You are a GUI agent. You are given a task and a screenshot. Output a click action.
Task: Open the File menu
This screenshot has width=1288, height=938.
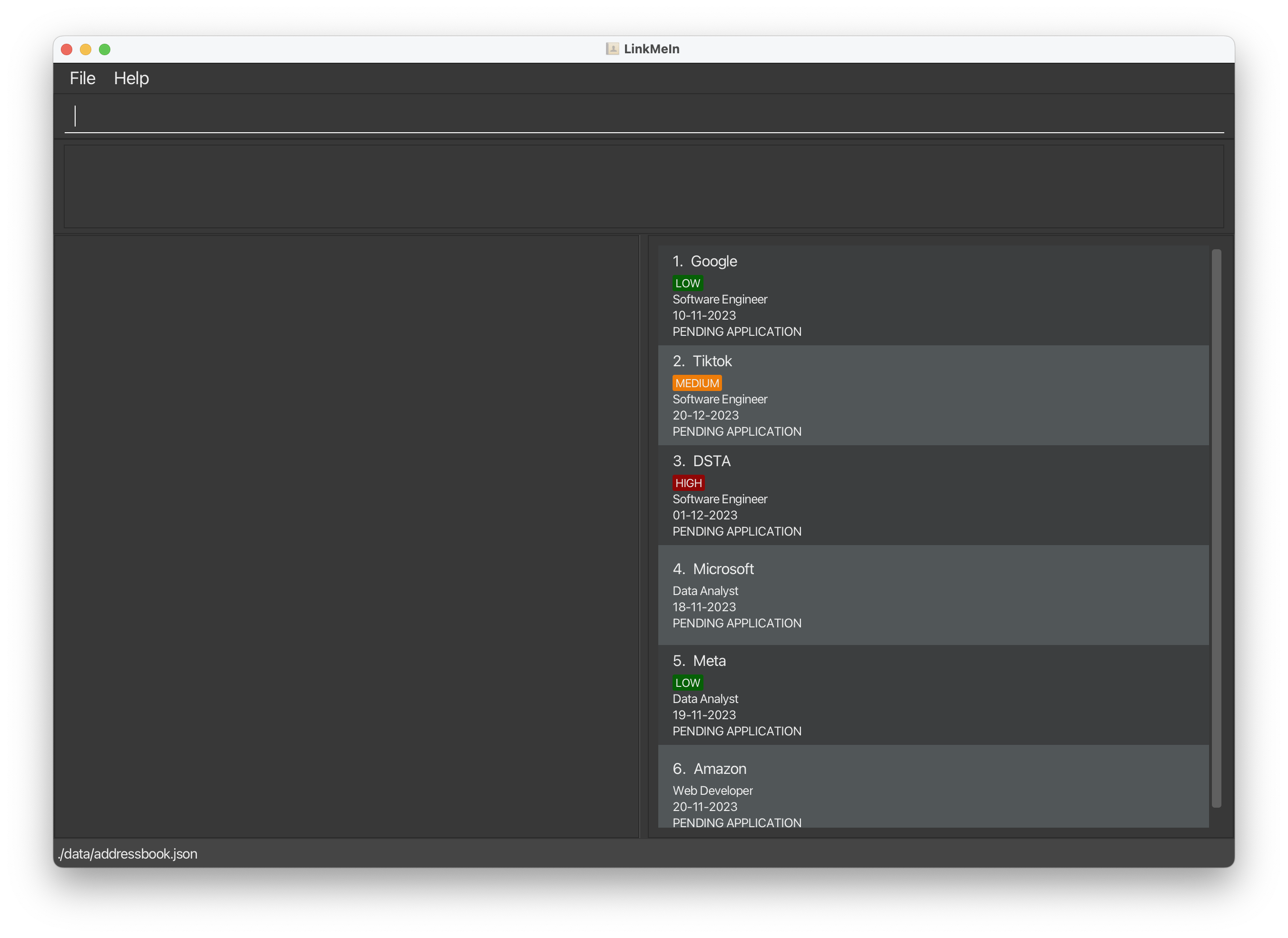(82, 78)
